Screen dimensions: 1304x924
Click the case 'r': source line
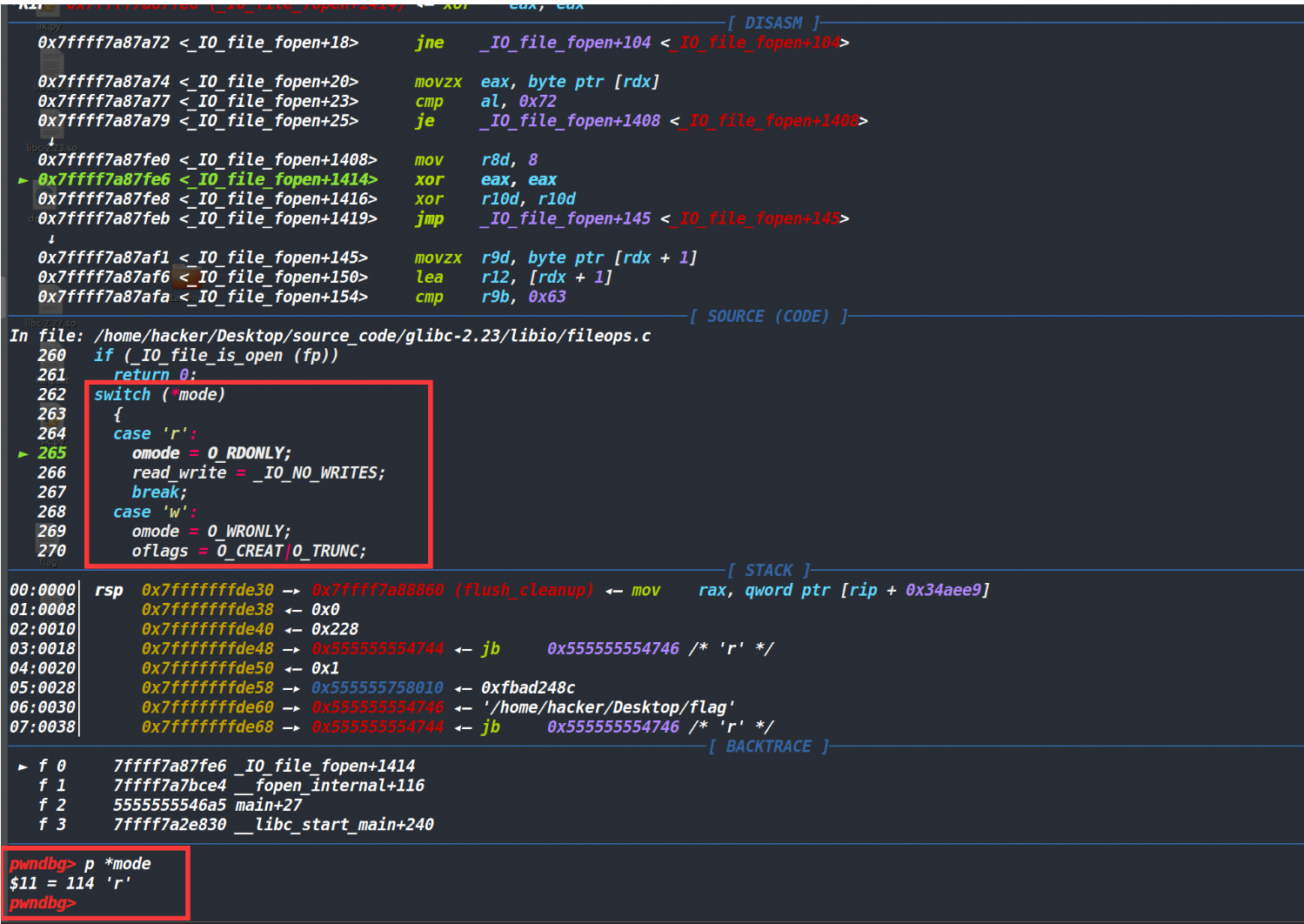[x=155, y=434]
